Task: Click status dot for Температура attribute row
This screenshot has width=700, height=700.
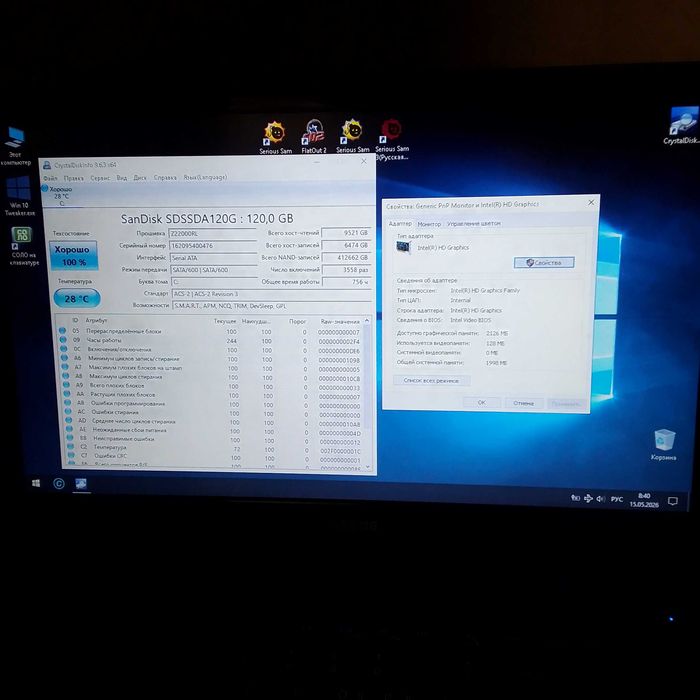Action: click(x=70, y=446)
